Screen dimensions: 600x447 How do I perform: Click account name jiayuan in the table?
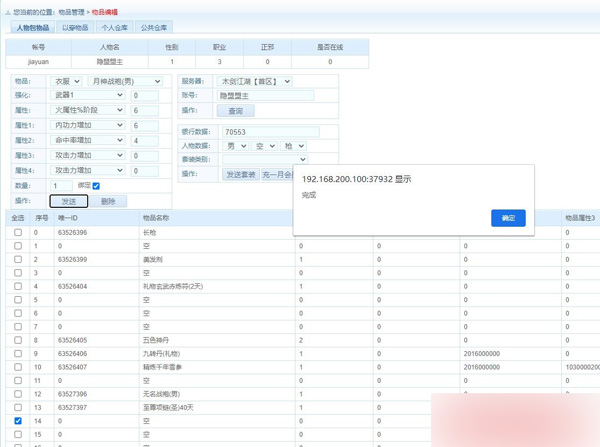(38, 62)
